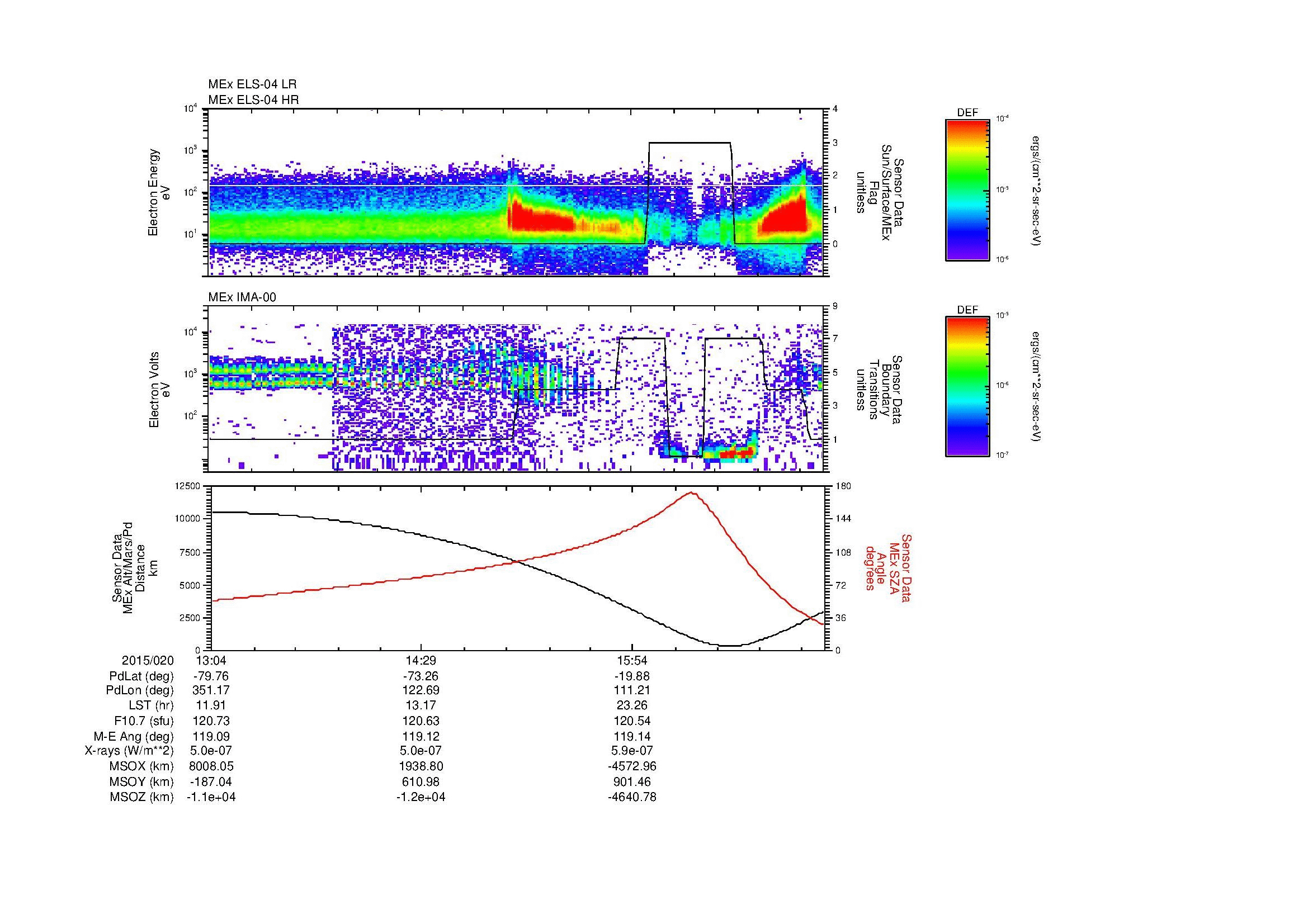Click MSOZ value '-1.2e+04'
The width and height of the screenshot is (1308, 924).
pos(421,797)
